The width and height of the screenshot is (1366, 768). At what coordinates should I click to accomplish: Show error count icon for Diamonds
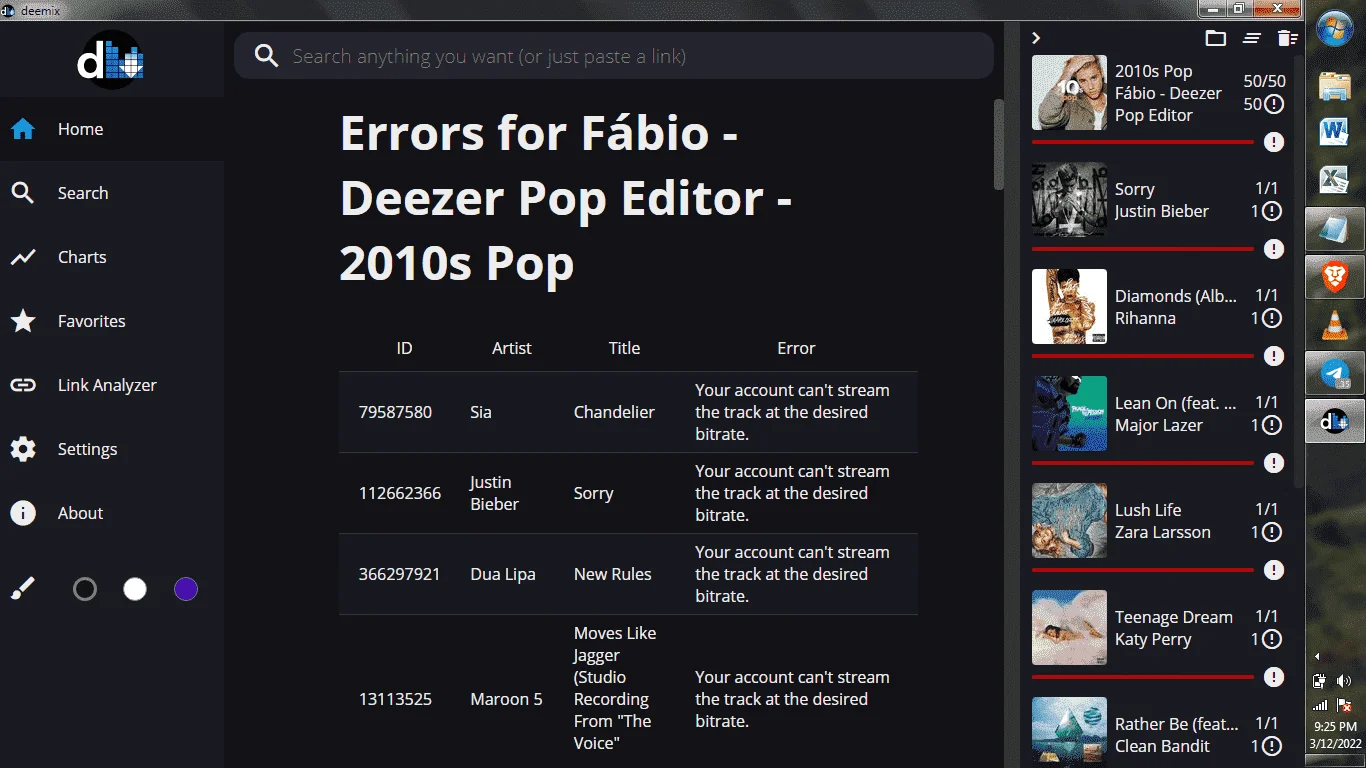[x=1271, y=318]
